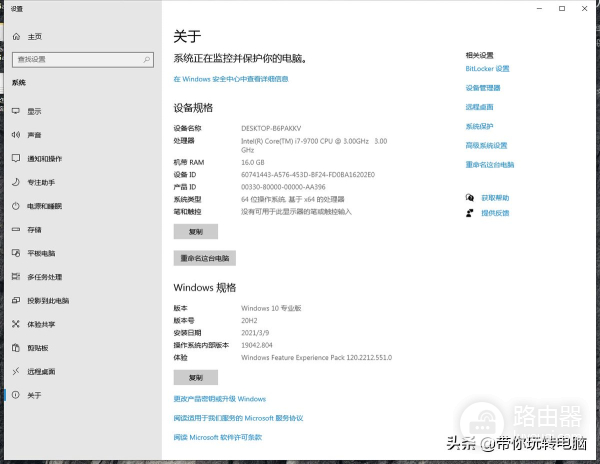Open the 系统保护 System protection link
The image size is (600, 464).
point(479,126)
